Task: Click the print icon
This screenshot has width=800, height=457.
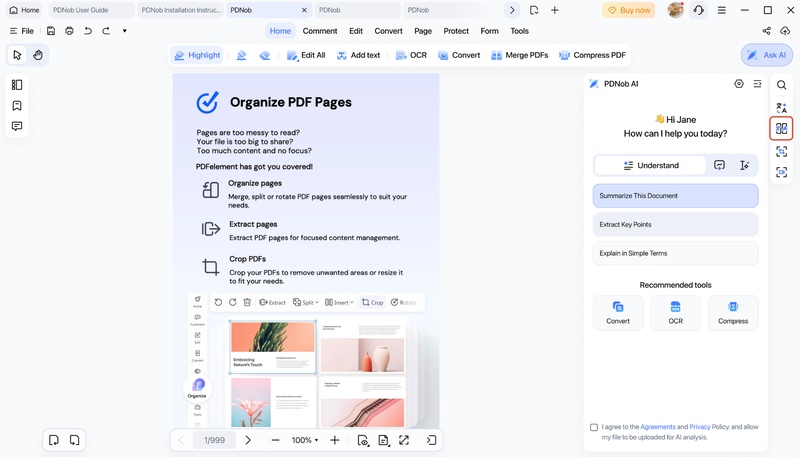Action: click(69, 31)
